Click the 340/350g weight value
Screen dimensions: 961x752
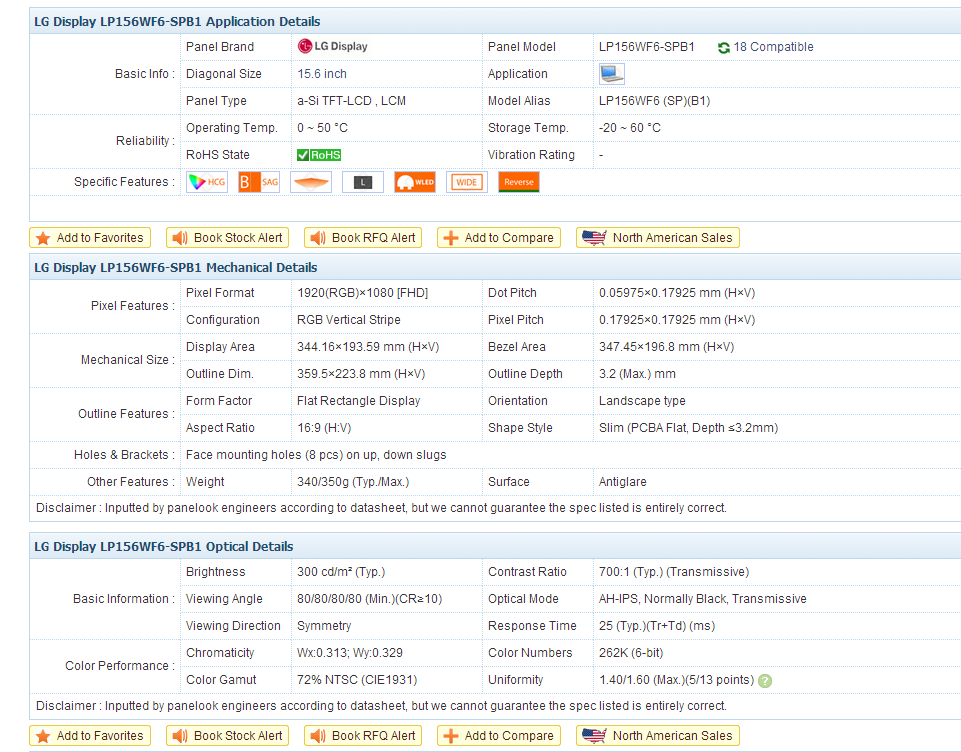[353, 482]
